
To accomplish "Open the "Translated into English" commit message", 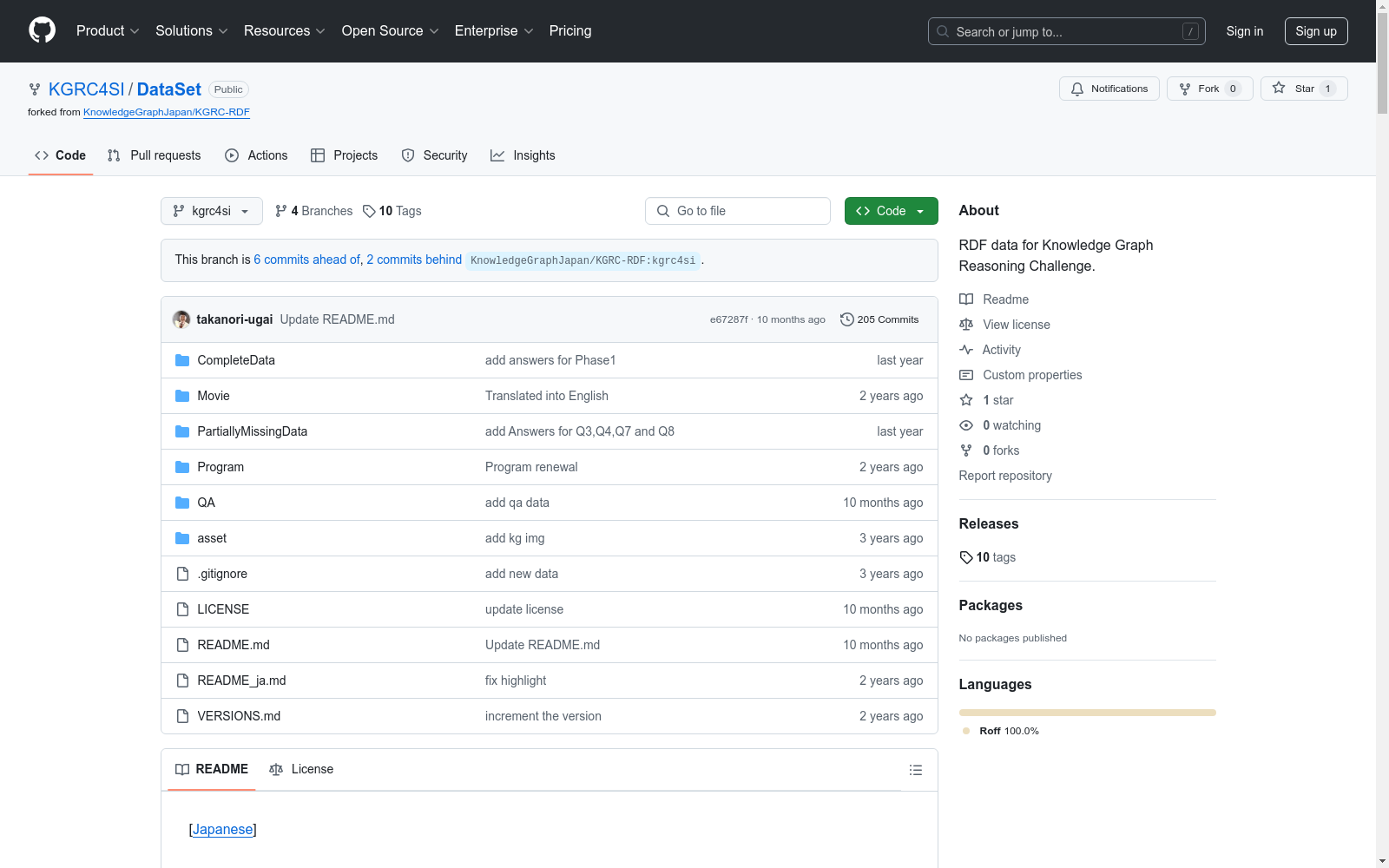I will [x=547, y=396].
